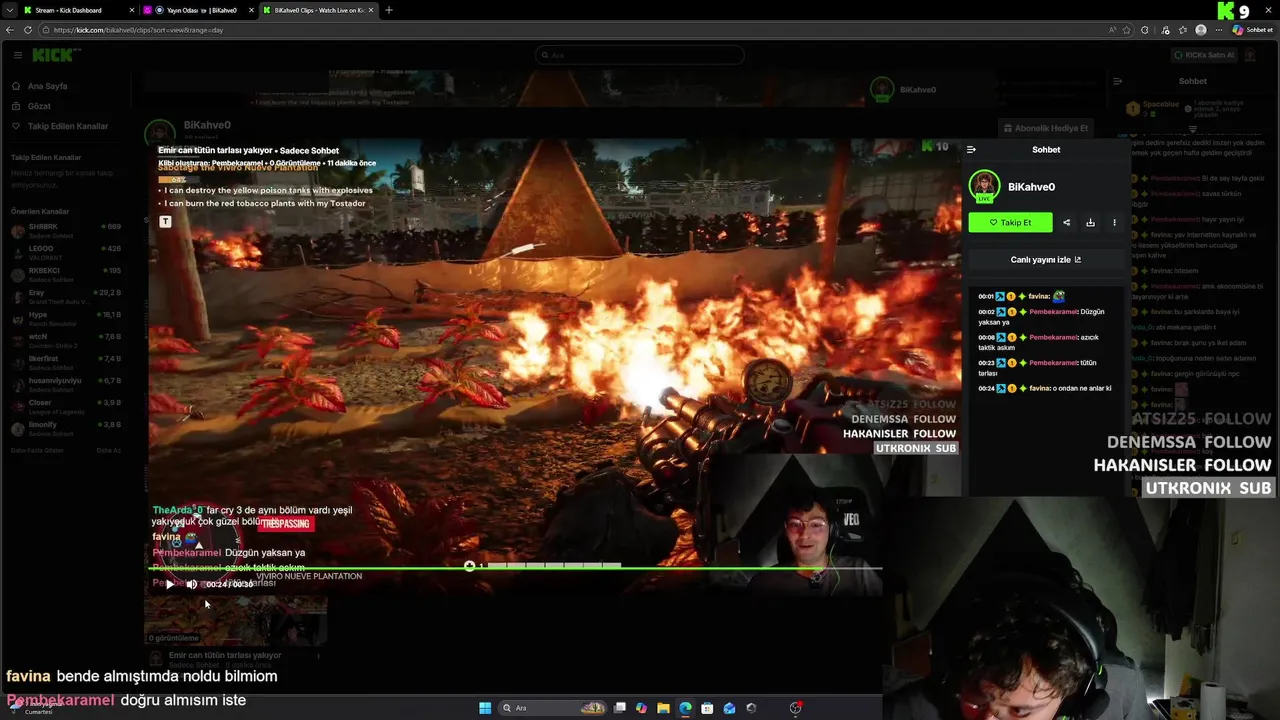Click BiKahve0 channel name in clip panel

pos(1031,187)
